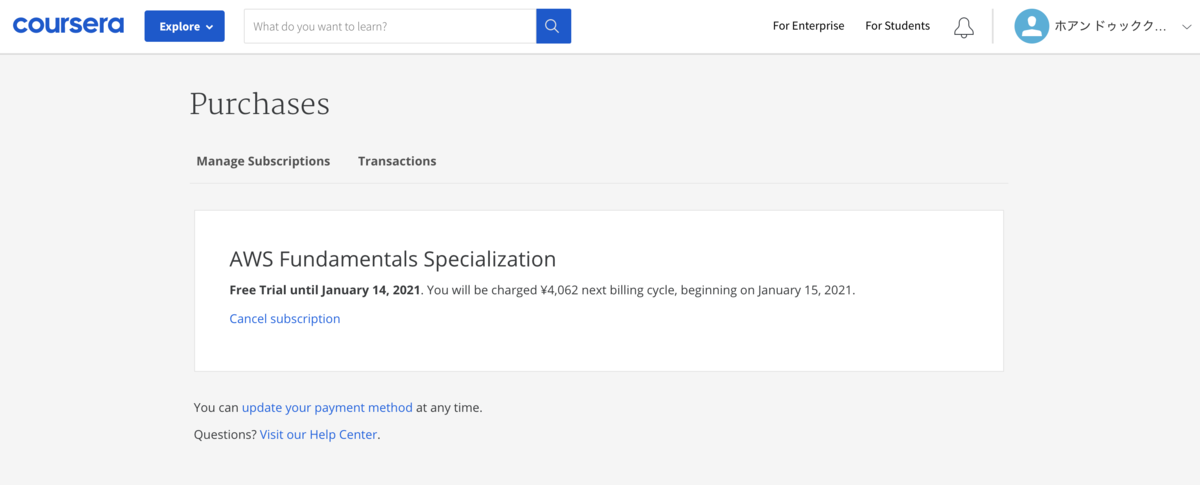Screen dimensions: 1200x485
Task: Click the Purchases page heading
Action: pyautogui.click(x=259, y=104)
